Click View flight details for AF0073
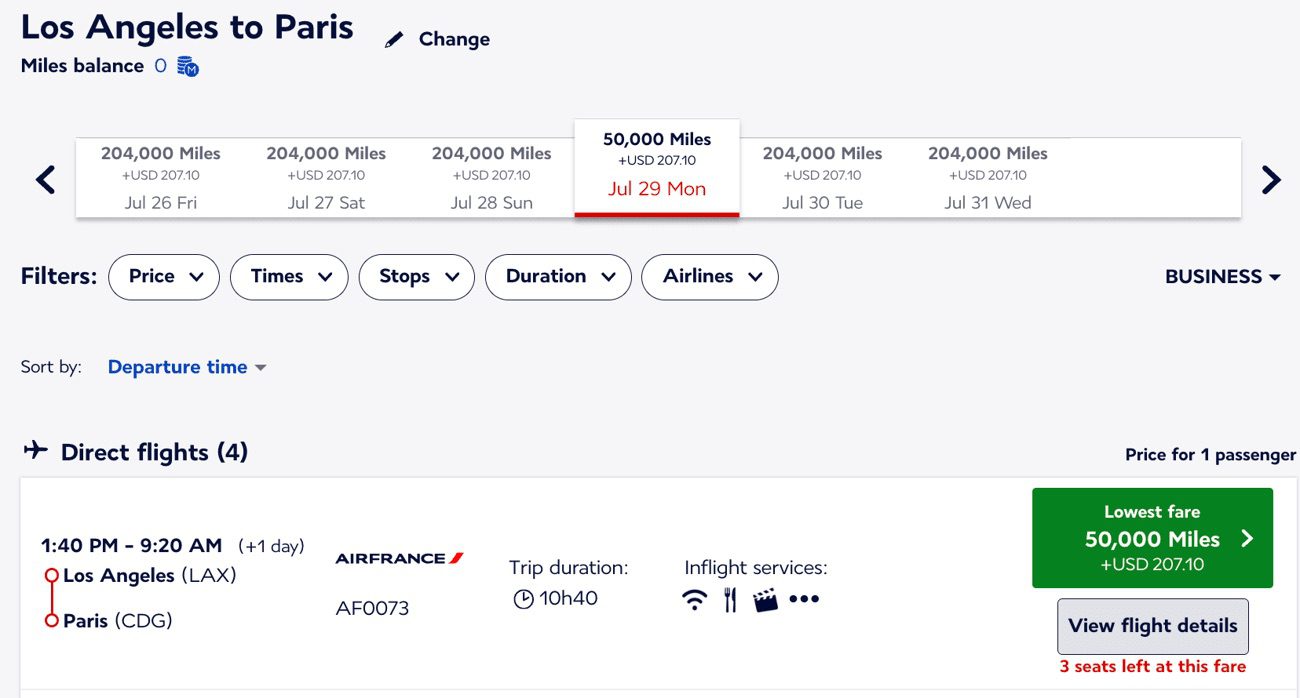 (x=1152, y=625)
